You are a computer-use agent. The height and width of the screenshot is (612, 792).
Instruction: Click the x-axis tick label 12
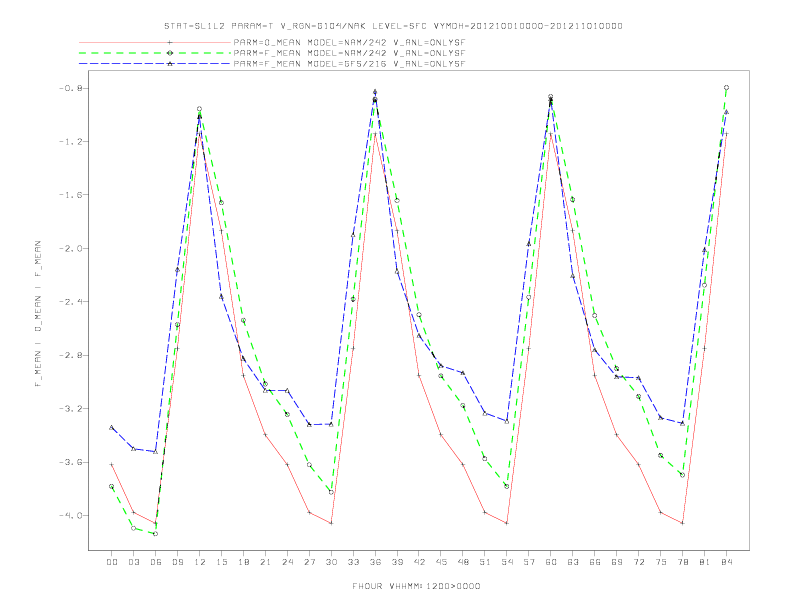(200, 562)
